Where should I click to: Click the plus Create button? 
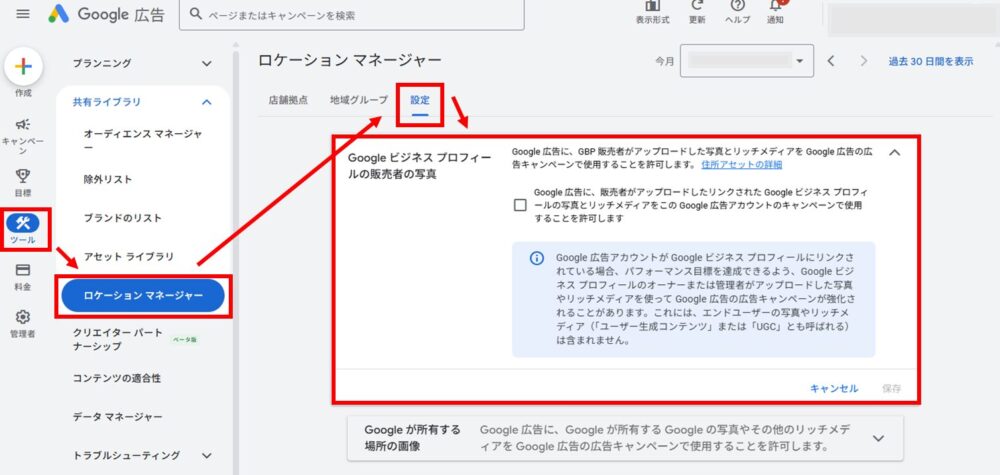pos(22,68)
